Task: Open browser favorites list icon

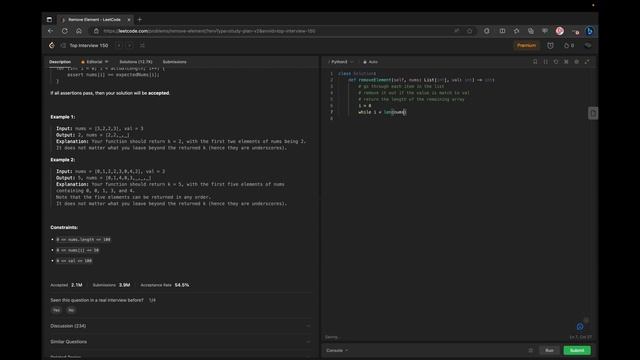Action: point(516,31)
